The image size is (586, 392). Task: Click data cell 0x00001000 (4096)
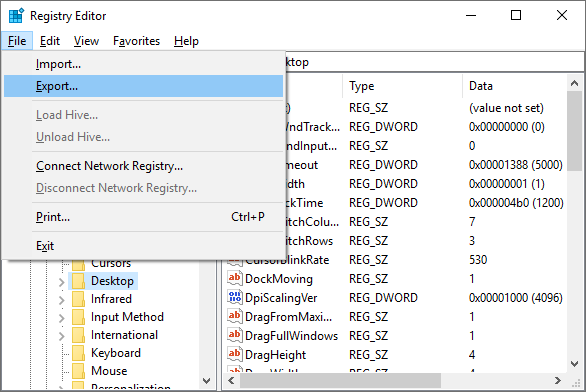[516, 298]
